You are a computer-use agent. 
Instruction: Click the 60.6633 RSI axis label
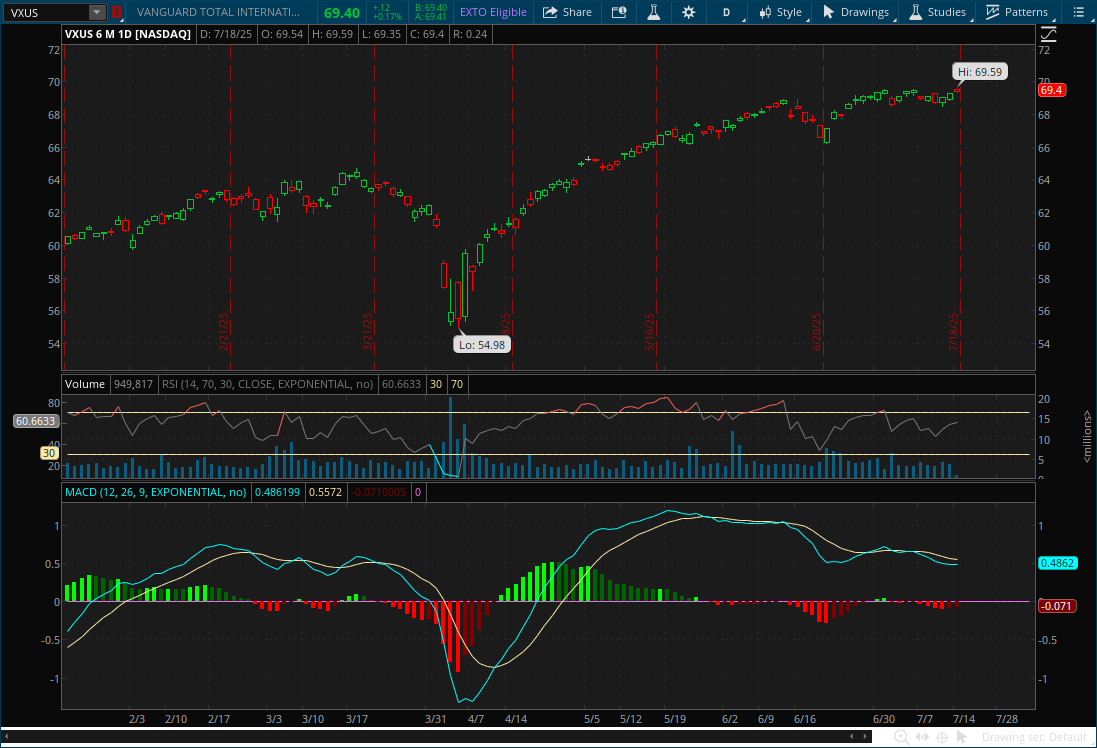click(35, 421)
